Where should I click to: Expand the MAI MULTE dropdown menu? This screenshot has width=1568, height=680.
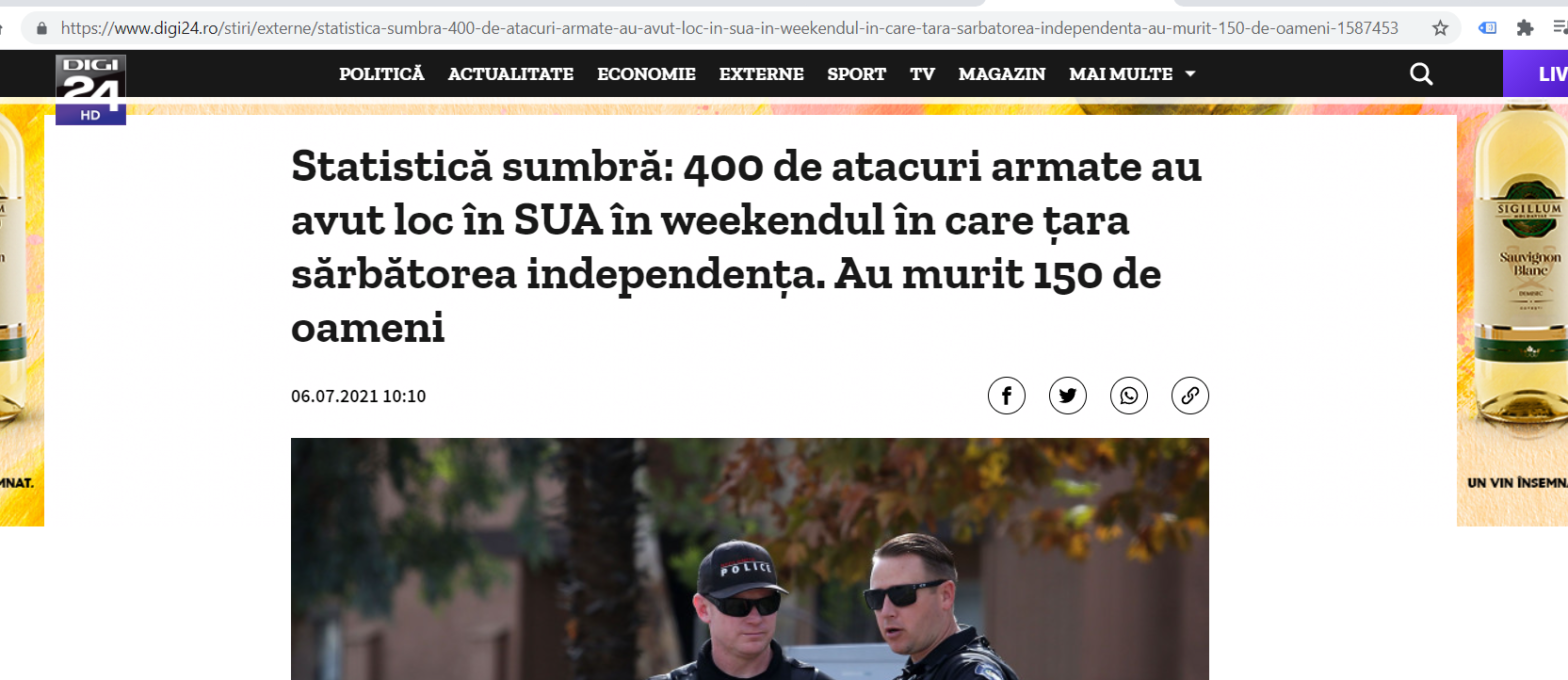(1132, 74)
